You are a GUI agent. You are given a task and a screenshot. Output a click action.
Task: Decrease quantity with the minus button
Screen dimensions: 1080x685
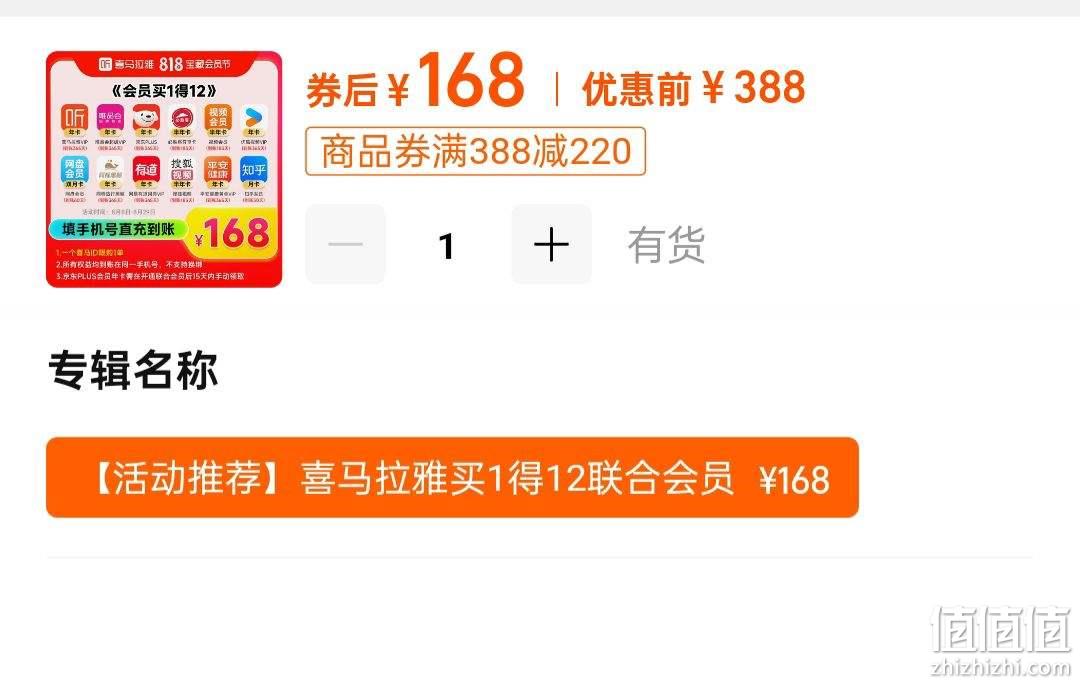click(x=345, y=244)
